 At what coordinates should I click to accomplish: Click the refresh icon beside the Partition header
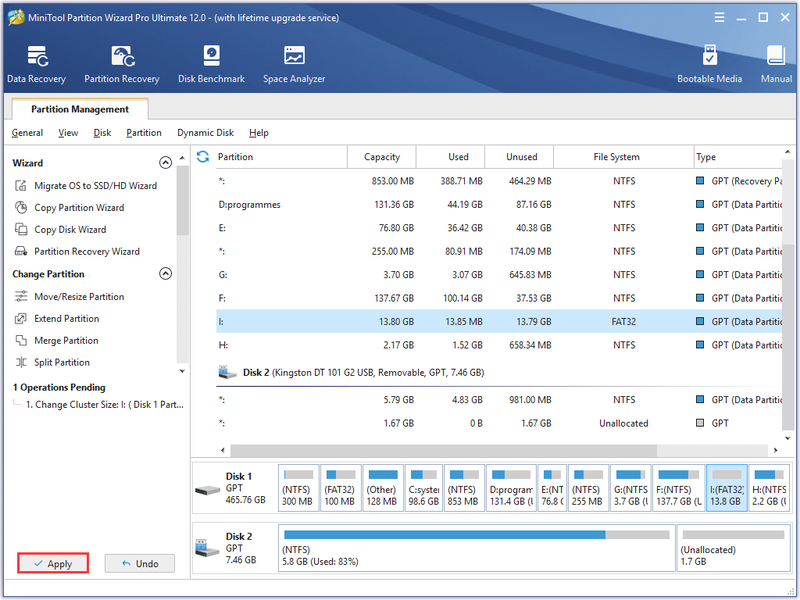203,157
